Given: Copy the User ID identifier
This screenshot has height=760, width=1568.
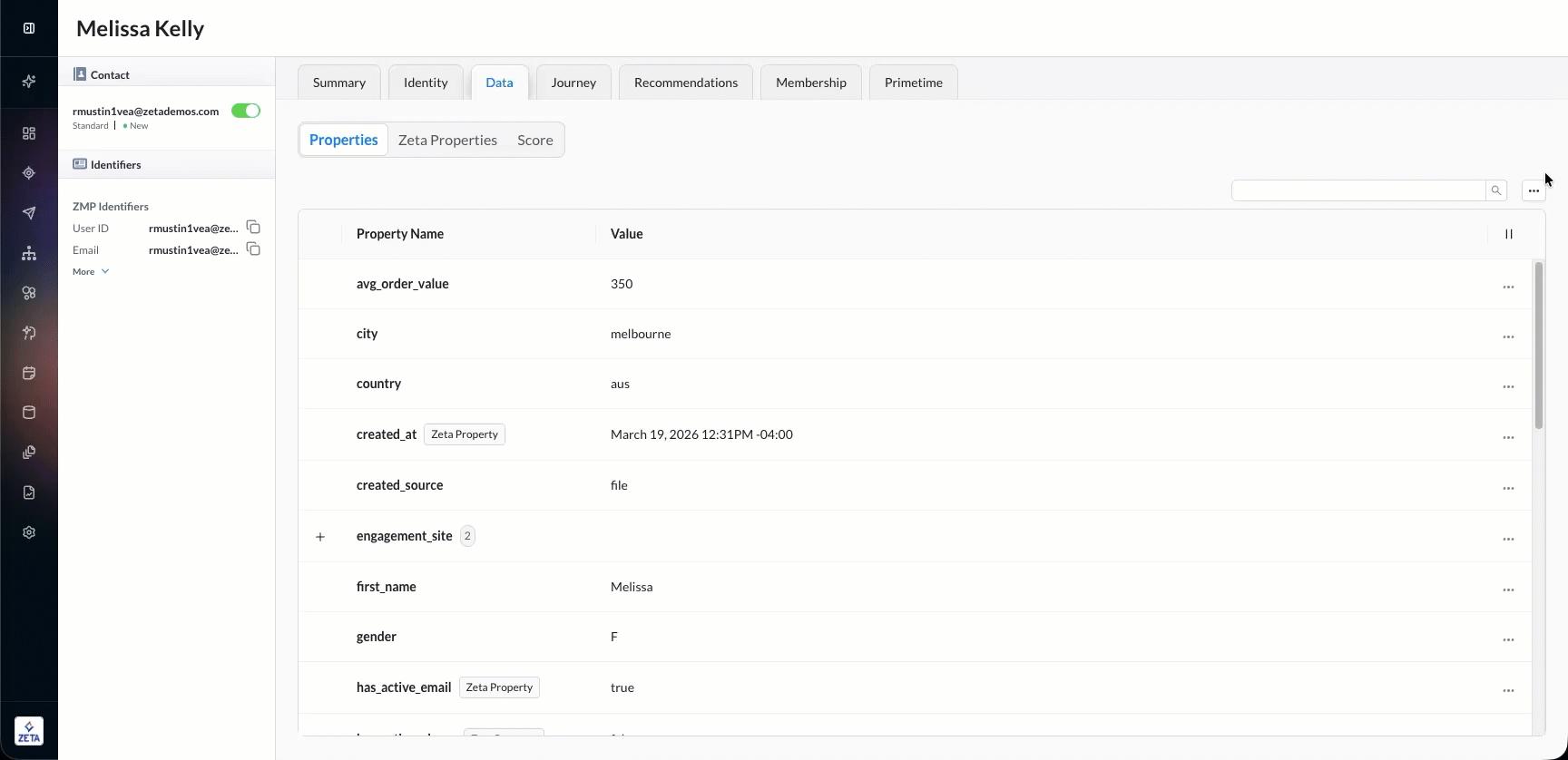Looking at the screenshot, I should [x=253, y=228].
